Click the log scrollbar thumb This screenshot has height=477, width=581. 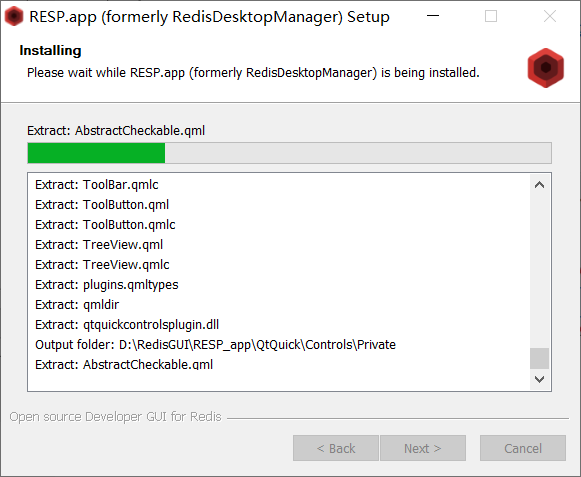540,358
